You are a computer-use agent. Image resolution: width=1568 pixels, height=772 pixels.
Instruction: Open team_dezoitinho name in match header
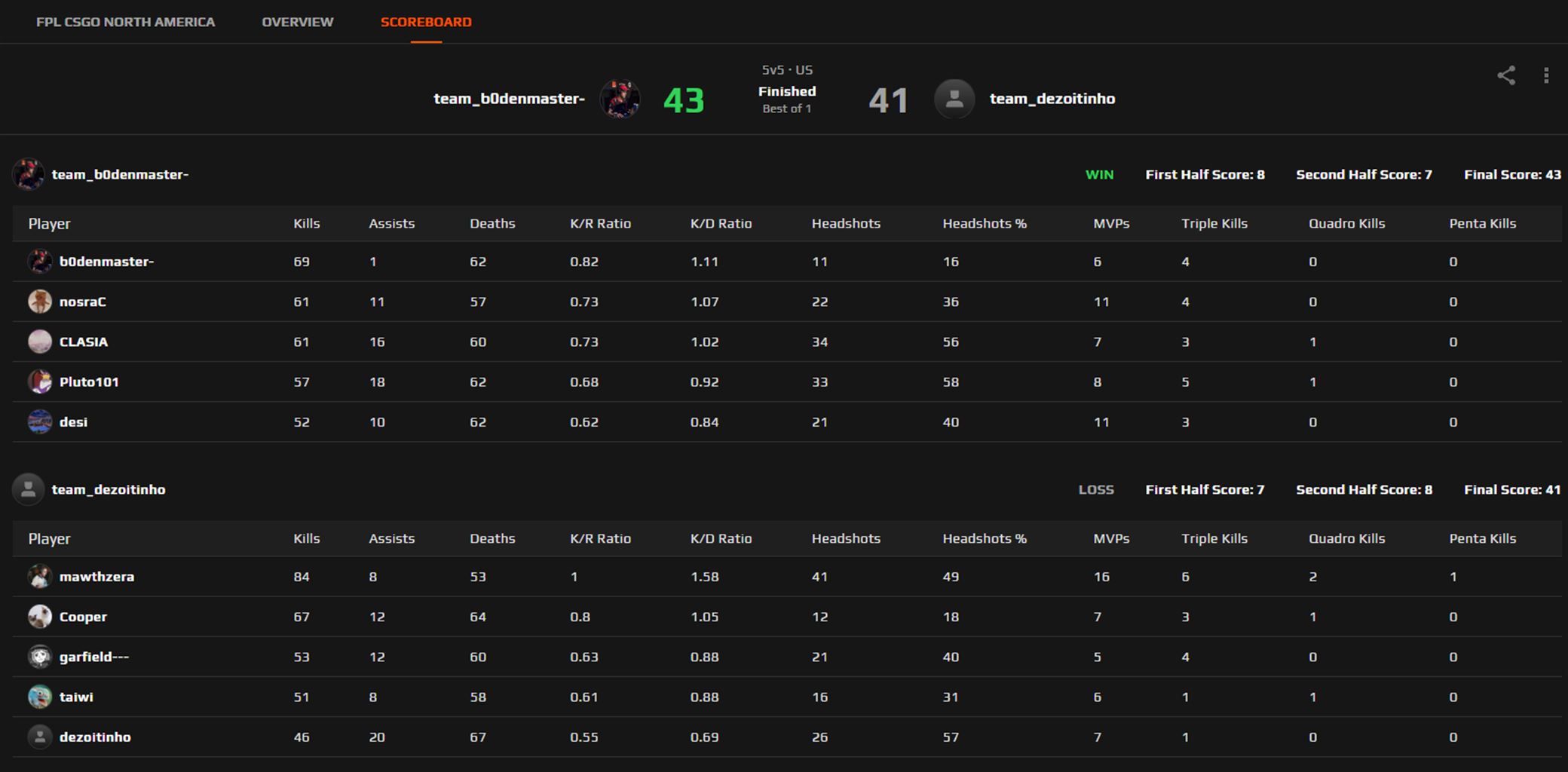pyautogui.click(x=1052, y=99)
